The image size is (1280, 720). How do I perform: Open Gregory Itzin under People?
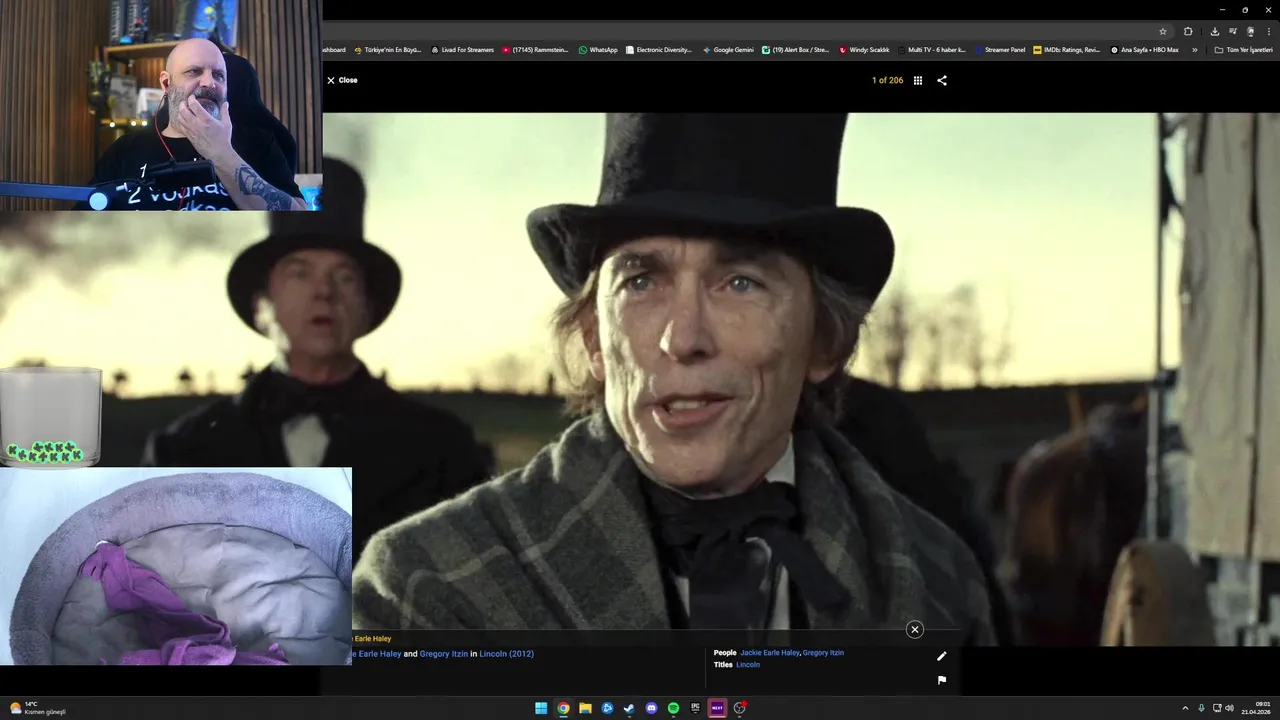823,653
